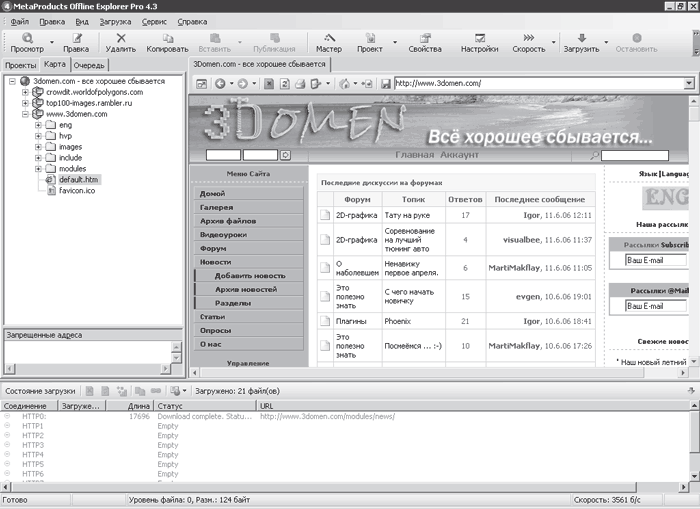Click the browser back arrow icon
This screenshot has height=509, width=700.
click(x=220, y=83)
